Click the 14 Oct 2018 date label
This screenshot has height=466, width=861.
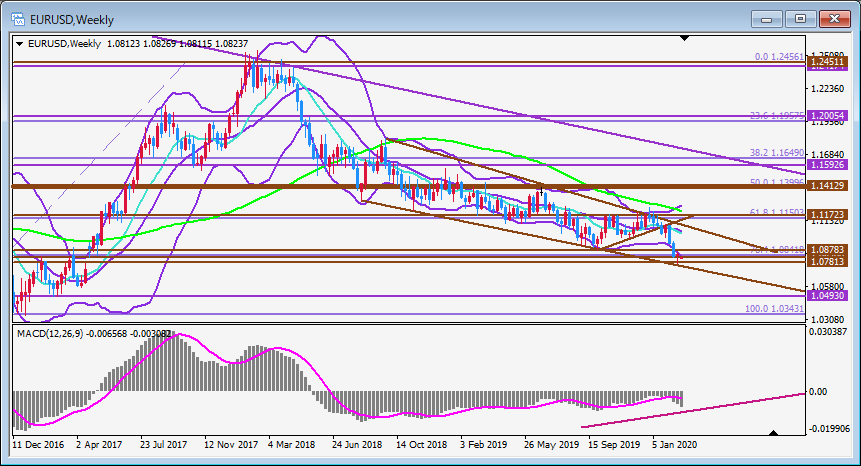tap(422, 445)
